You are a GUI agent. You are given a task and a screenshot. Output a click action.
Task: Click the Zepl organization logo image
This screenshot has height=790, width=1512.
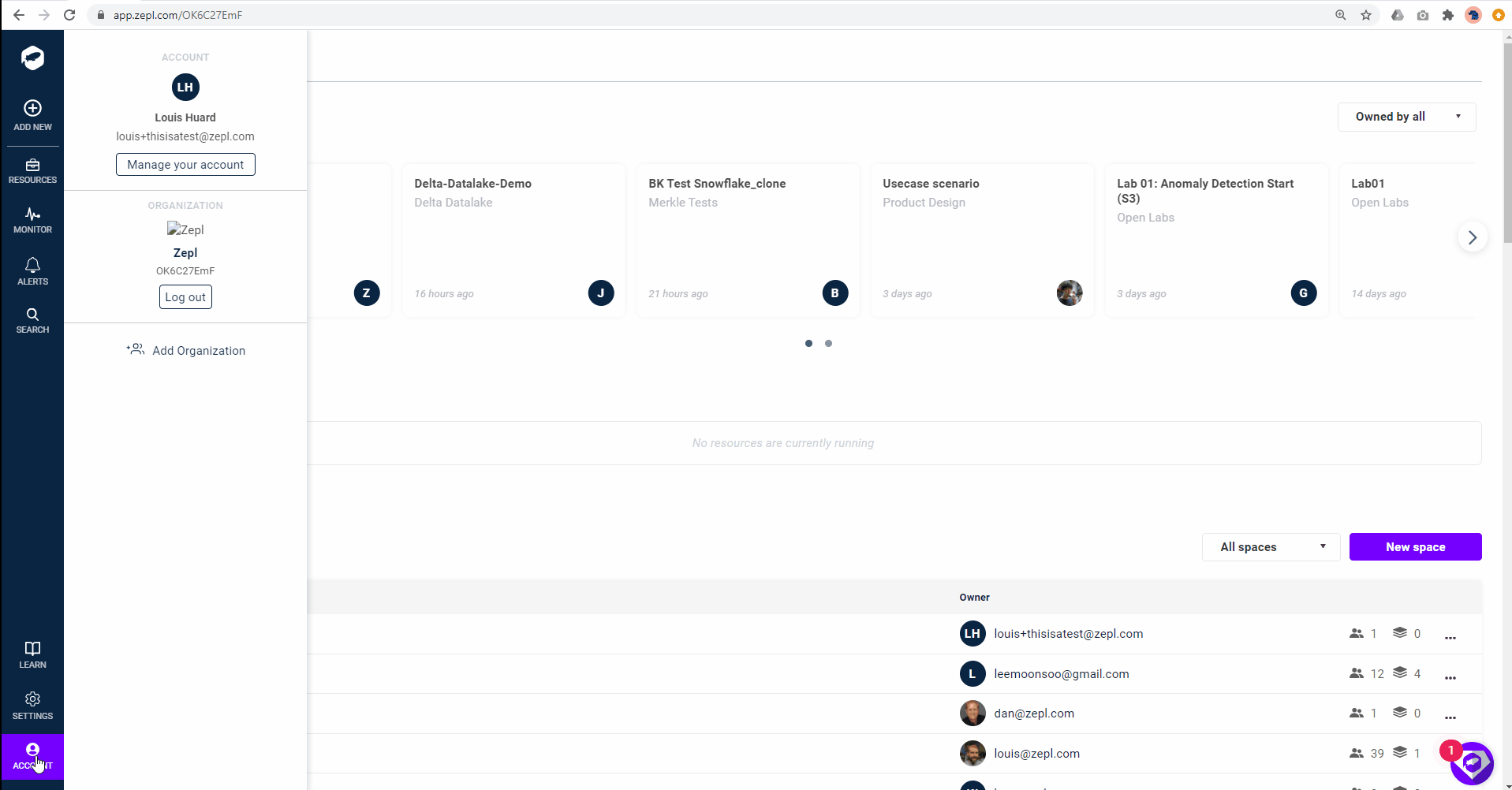pyautogui.click(x=185, y=229)
